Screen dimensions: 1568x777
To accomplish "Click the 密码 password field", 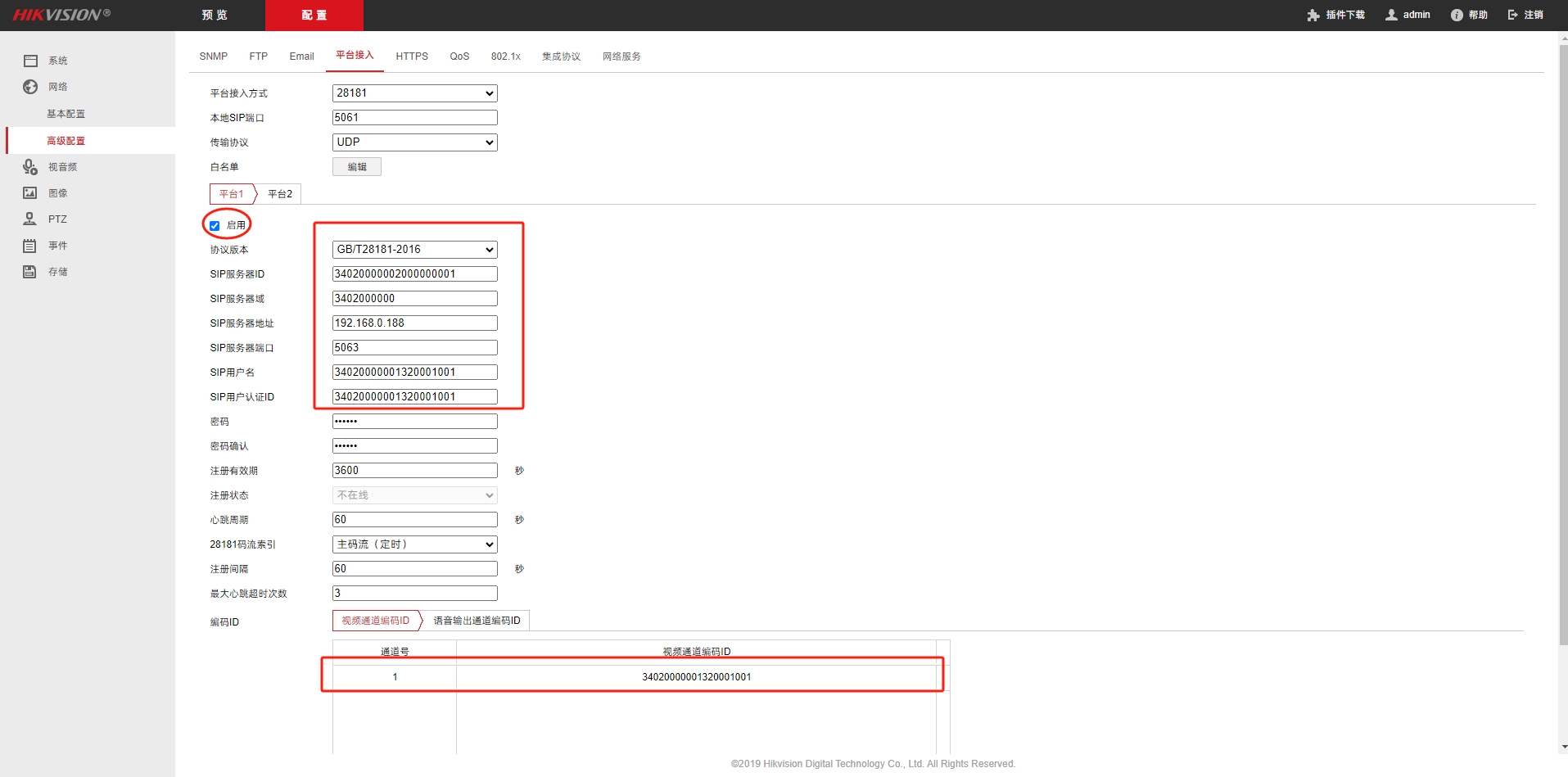I will 415,422.
